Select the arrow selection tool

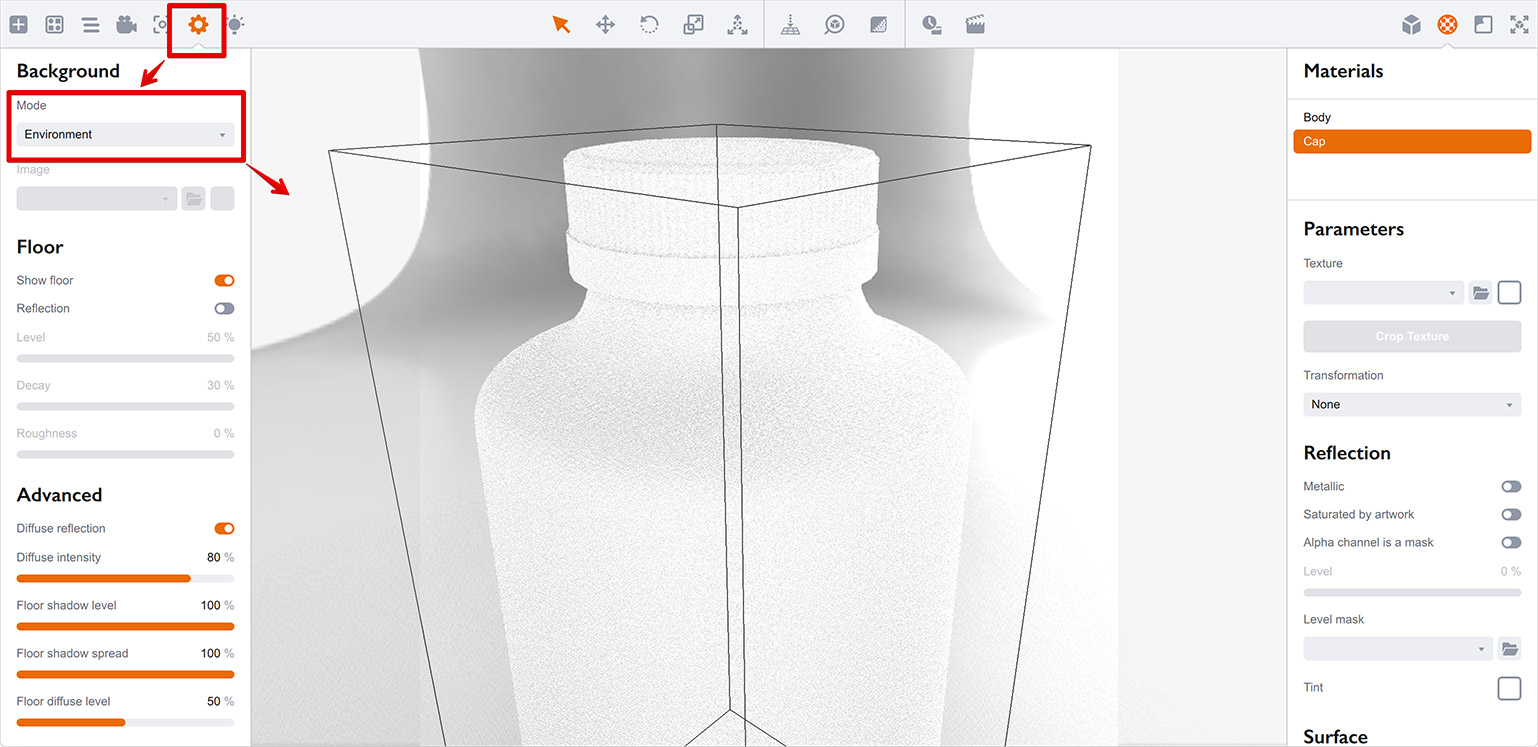561,24
